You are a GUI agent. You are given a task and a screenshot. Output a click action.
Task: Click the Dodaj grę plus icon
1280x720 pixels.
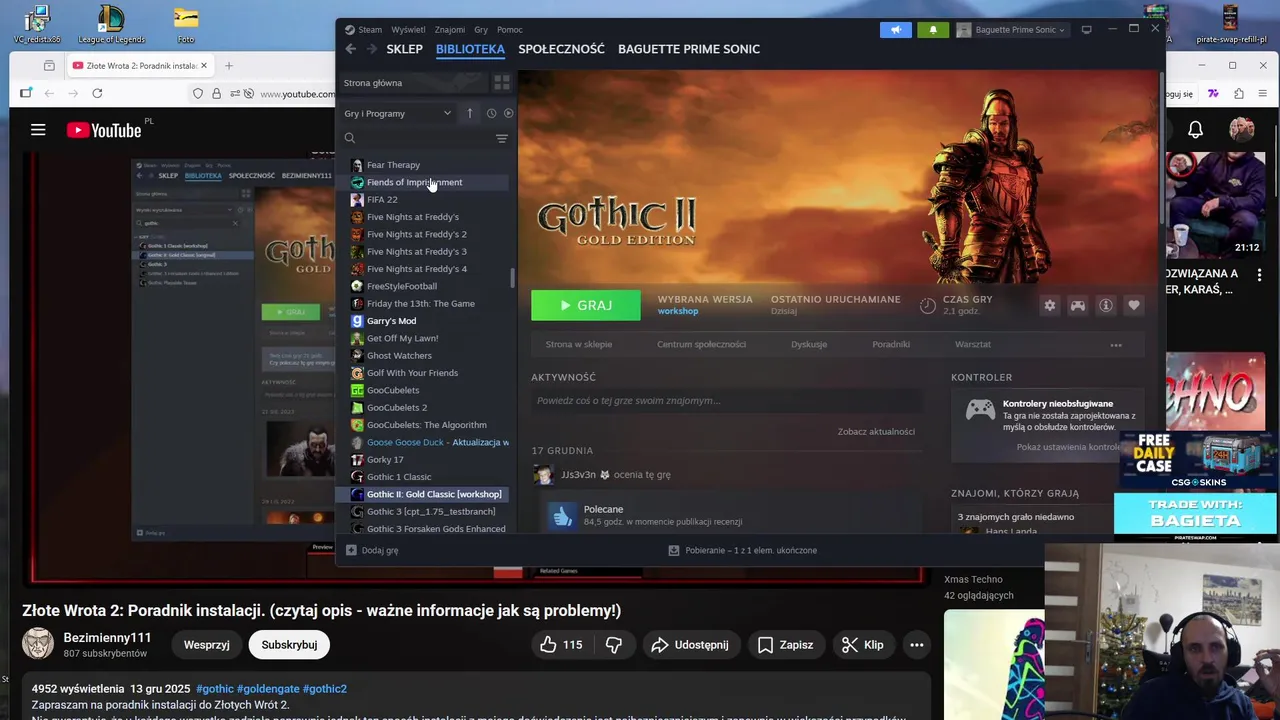[x=351, y=550]
